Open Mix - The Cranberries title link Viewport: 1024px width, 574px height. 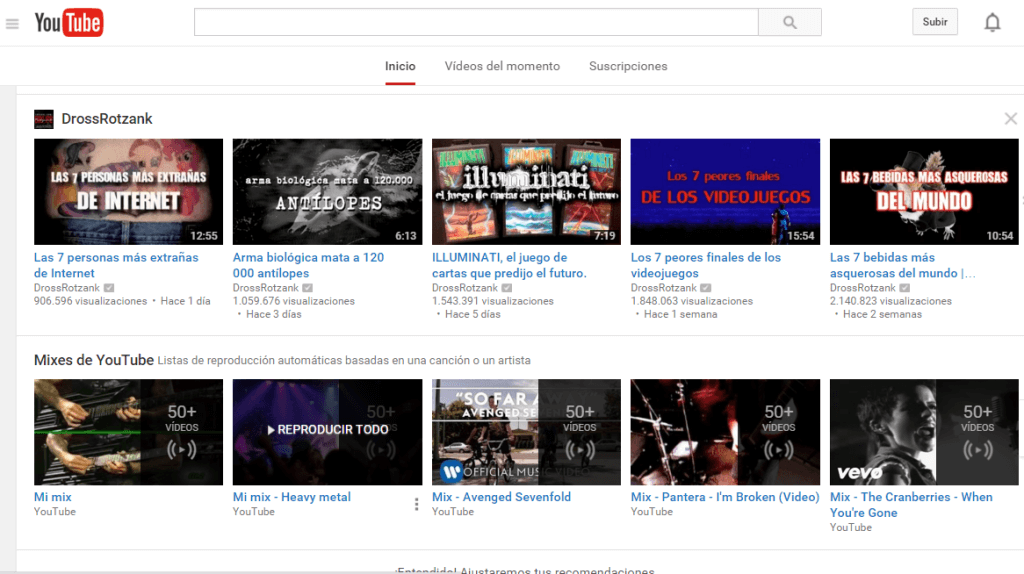(x=910, y=505)
